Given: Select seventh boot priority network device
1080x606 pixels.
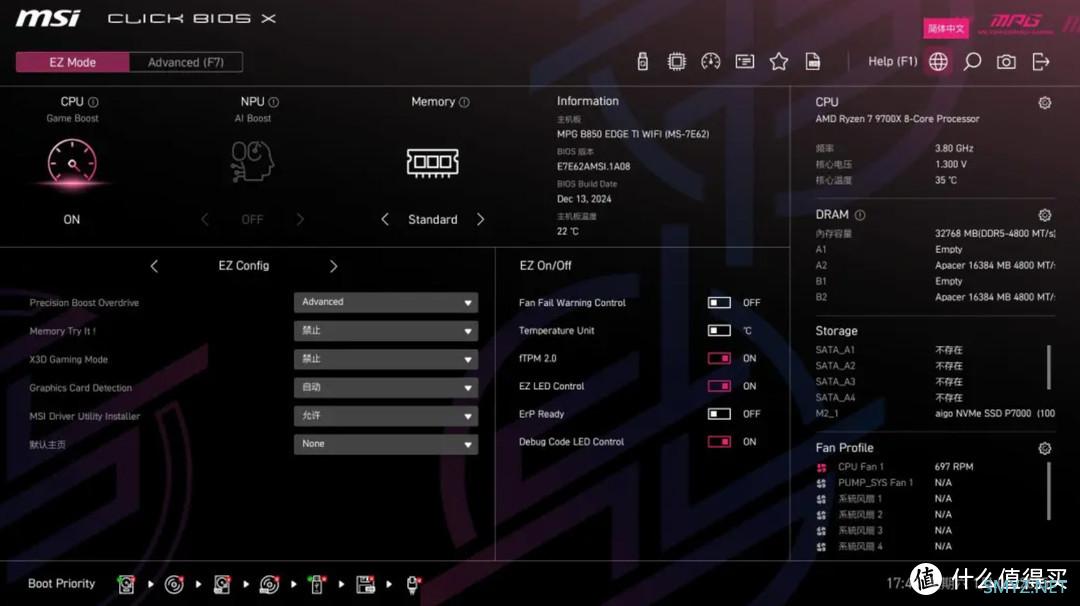Looking at the screenshot, I should click(x=413, y=584).
